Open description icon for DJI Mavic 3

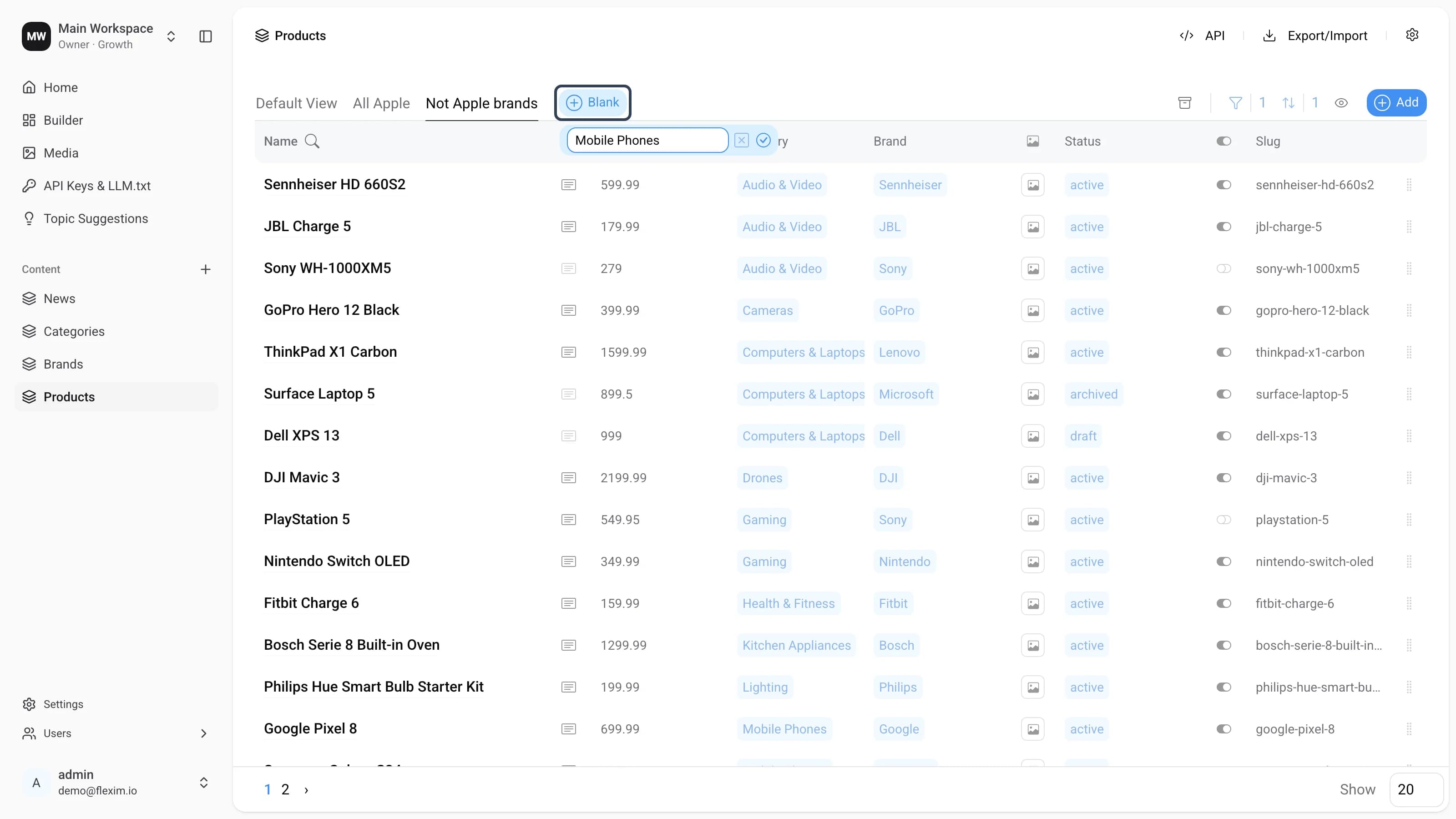(x=569, y=478)
